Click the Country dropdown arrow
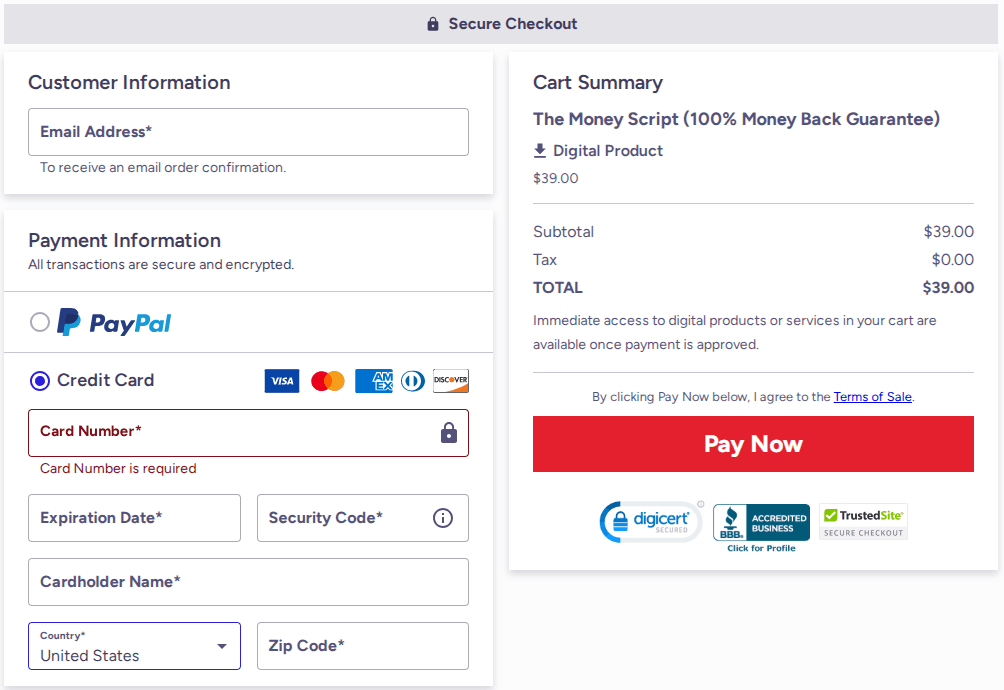1004x690 pixels. [221, 646]
